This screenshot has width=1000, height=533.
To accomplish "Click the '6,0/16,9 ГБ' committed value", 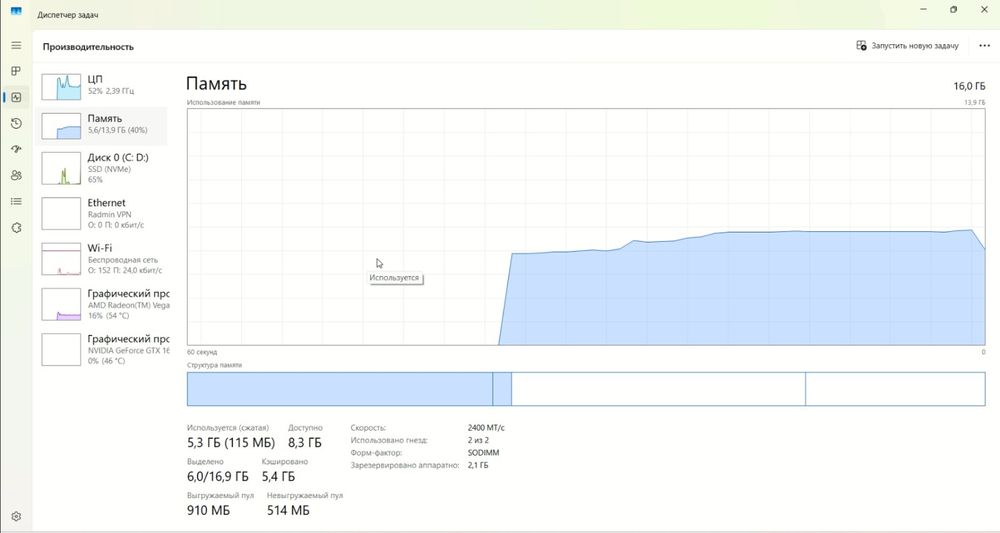I will [x=217, y=476].
